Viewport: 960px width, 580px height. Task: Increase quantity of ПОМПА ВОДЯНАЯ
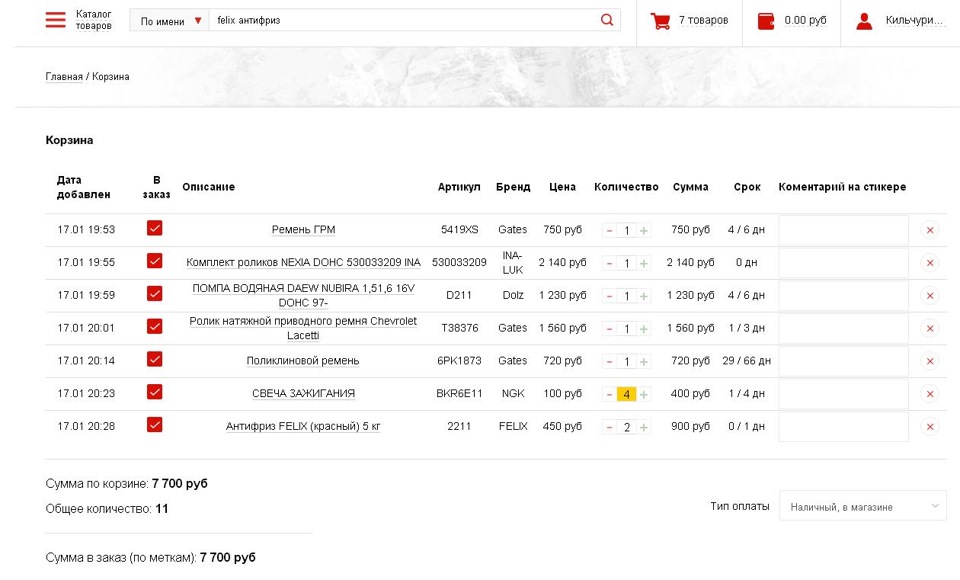[643, 296]
